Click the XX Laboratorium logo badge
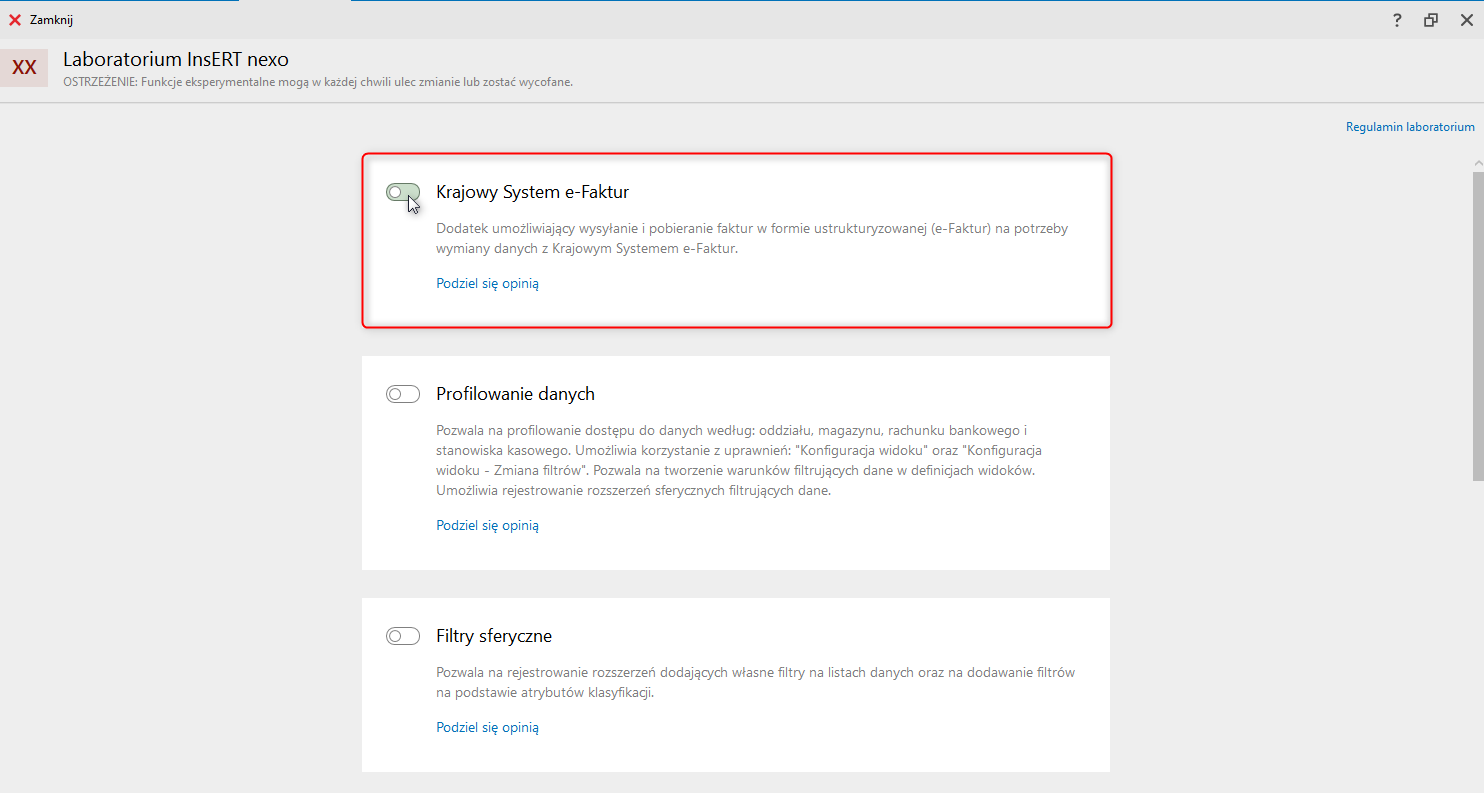This screenshot has height=793, width=1484. (24, 68)
